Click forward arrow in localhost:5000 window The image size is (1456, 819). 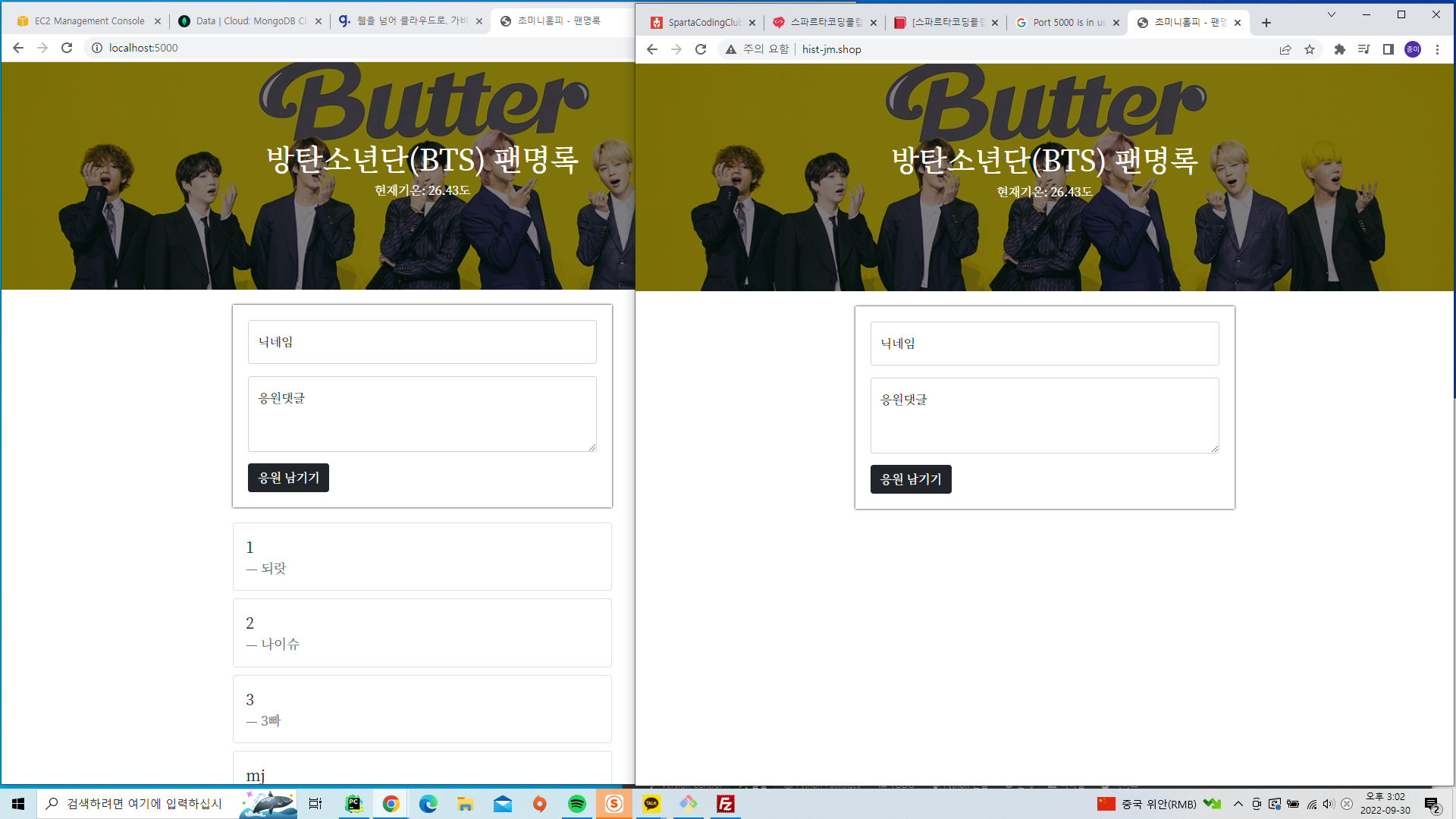pos(42,48)
